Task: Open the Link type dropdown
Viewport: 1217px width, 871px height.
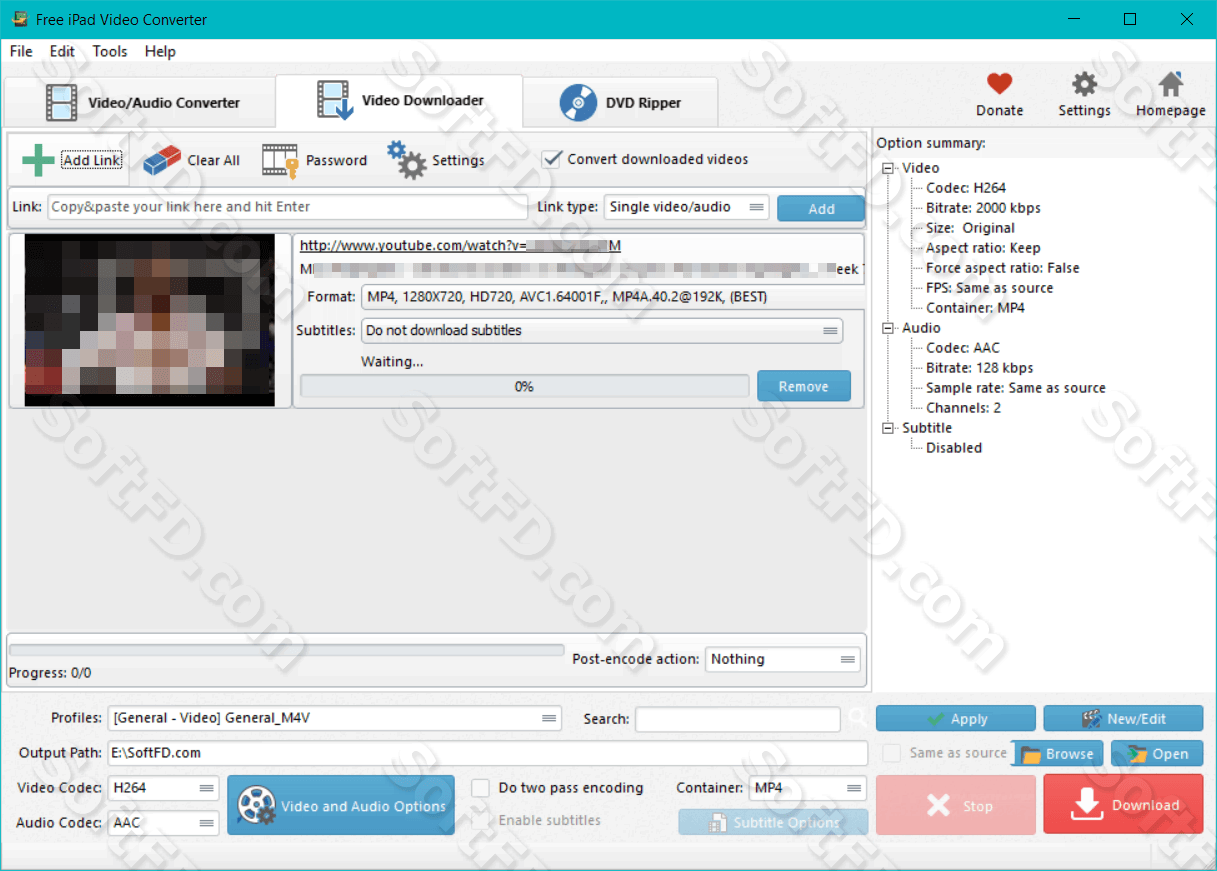Action: coord(687,207)
